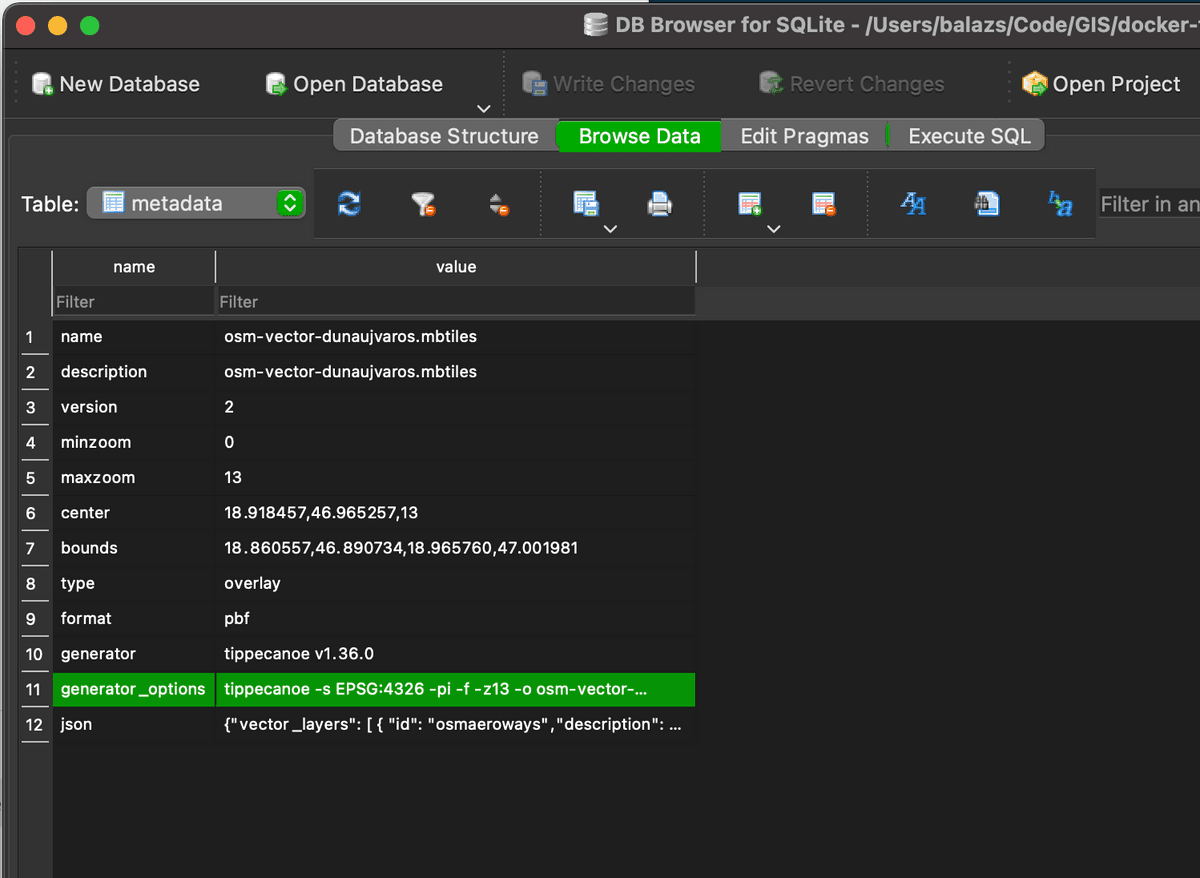Click the Clear all filters funnel icon

point(424,204)
